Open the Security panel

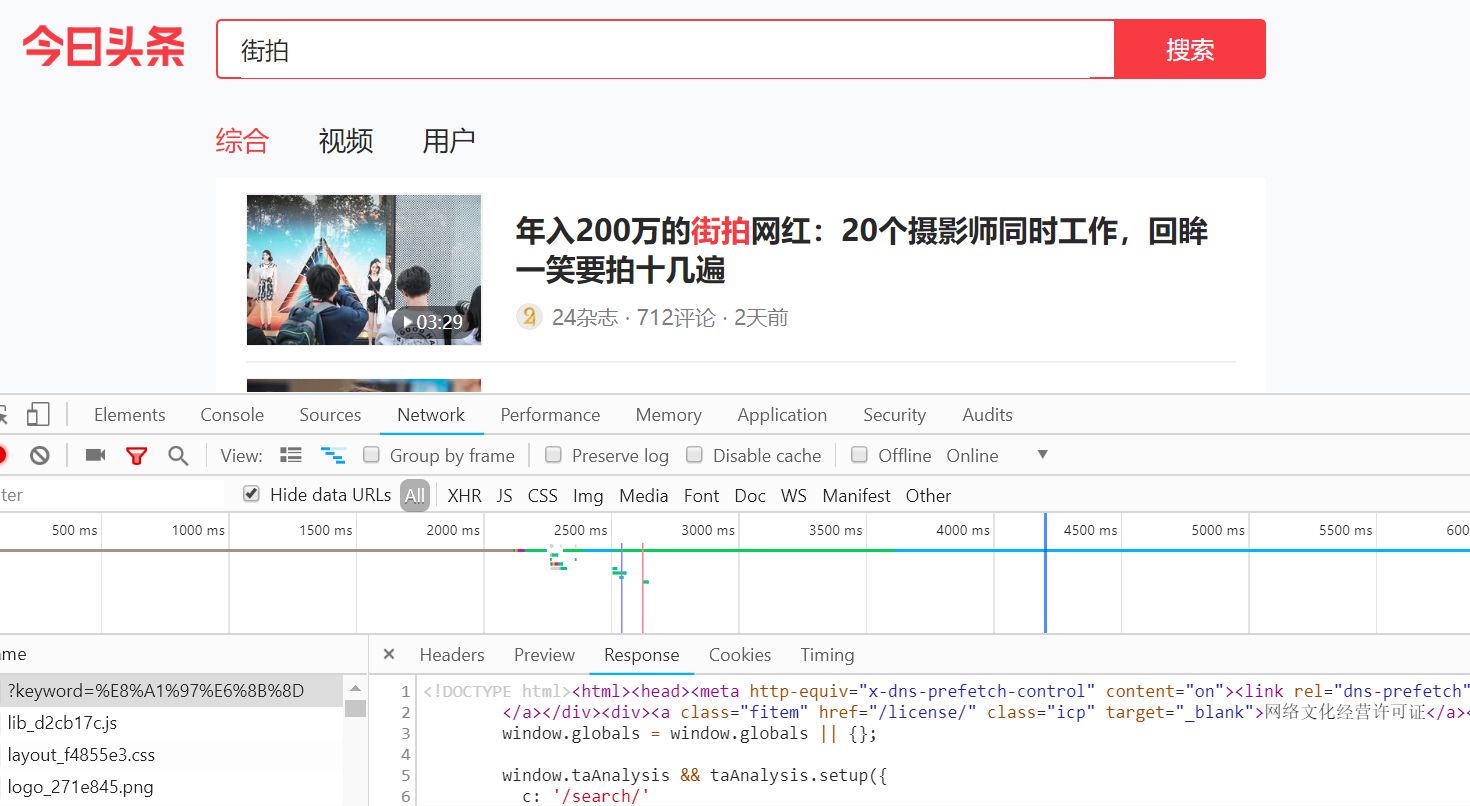(894, 415)
